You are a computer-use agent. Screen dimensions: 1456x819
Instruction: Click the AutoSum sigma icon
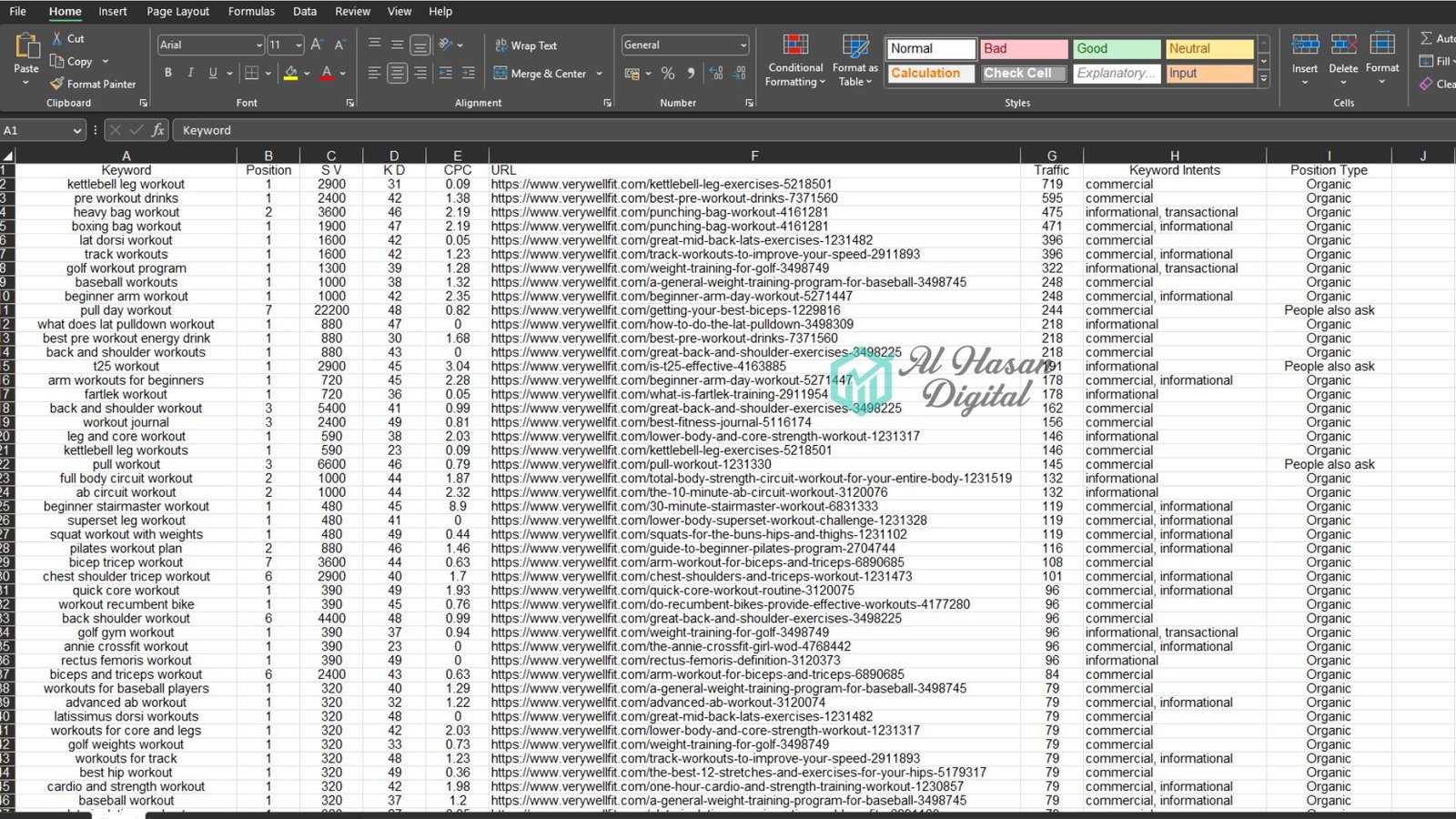1426,38
